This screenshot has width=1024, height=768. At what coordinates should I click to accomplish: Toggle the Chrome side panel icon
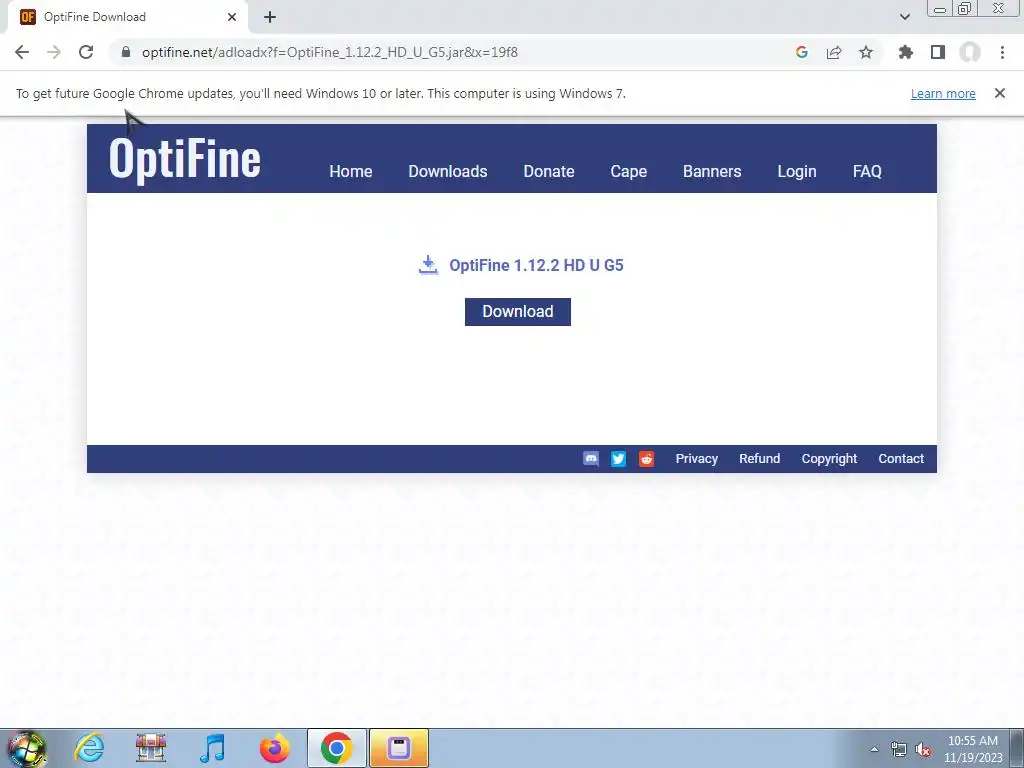pos(938,52)
